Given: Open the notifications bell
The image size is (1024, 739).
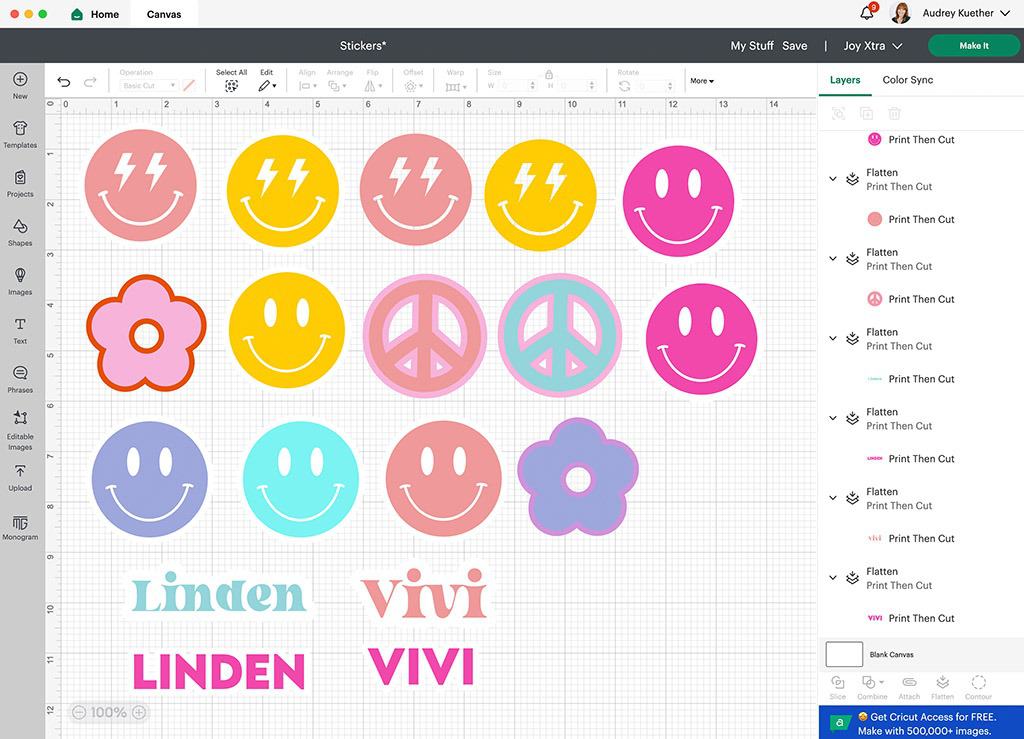Looking at the screenshot, I should (867, 13).
